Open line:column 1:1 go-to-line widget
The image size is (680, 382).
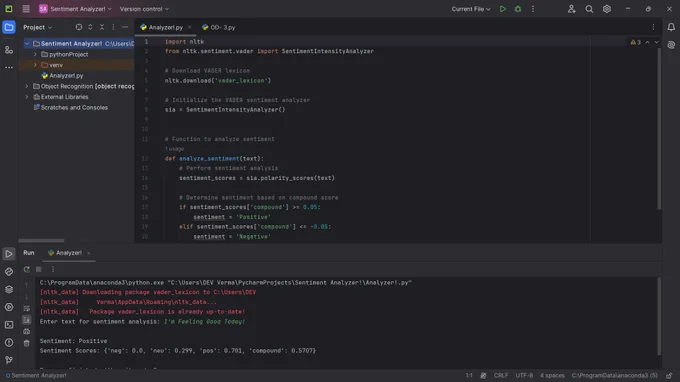tap(469, 375)
